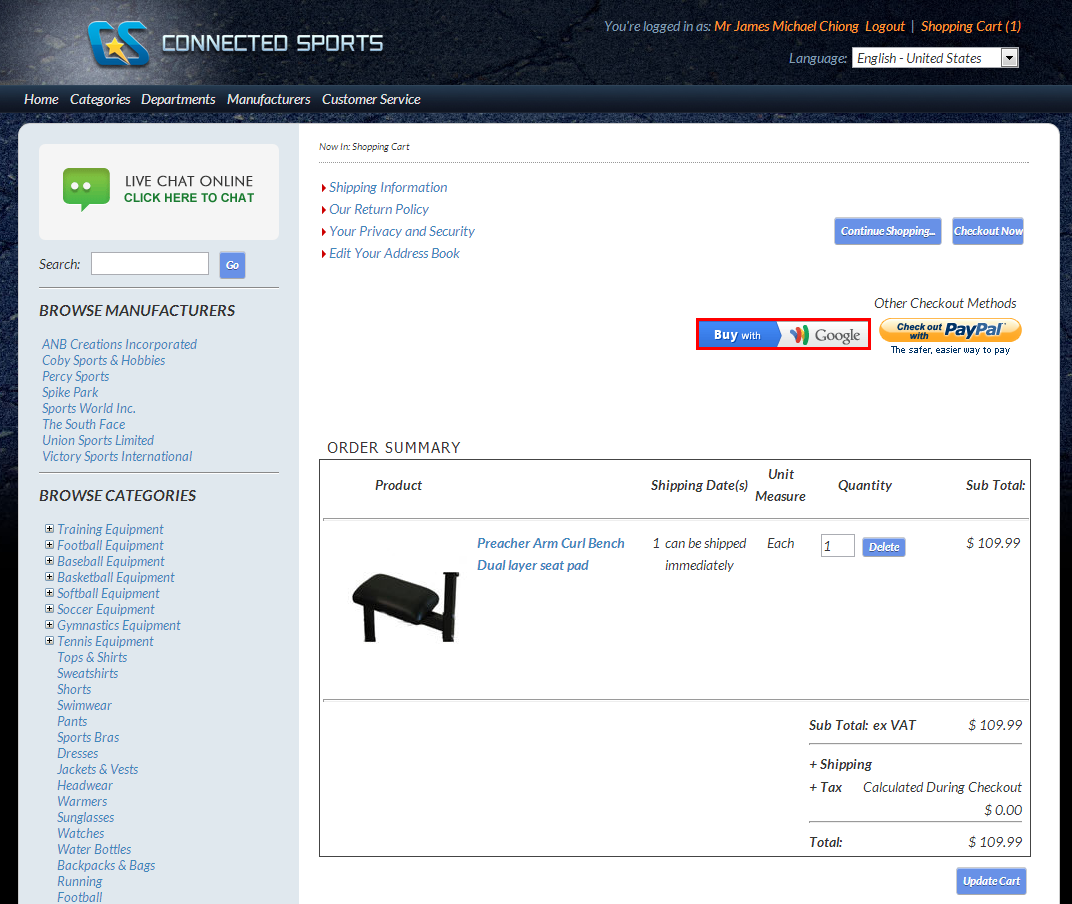Viewport: 1072px width, 904px height.
Task: Open Union Sports Limited manufacturer
Action: (x=98, y=440)
